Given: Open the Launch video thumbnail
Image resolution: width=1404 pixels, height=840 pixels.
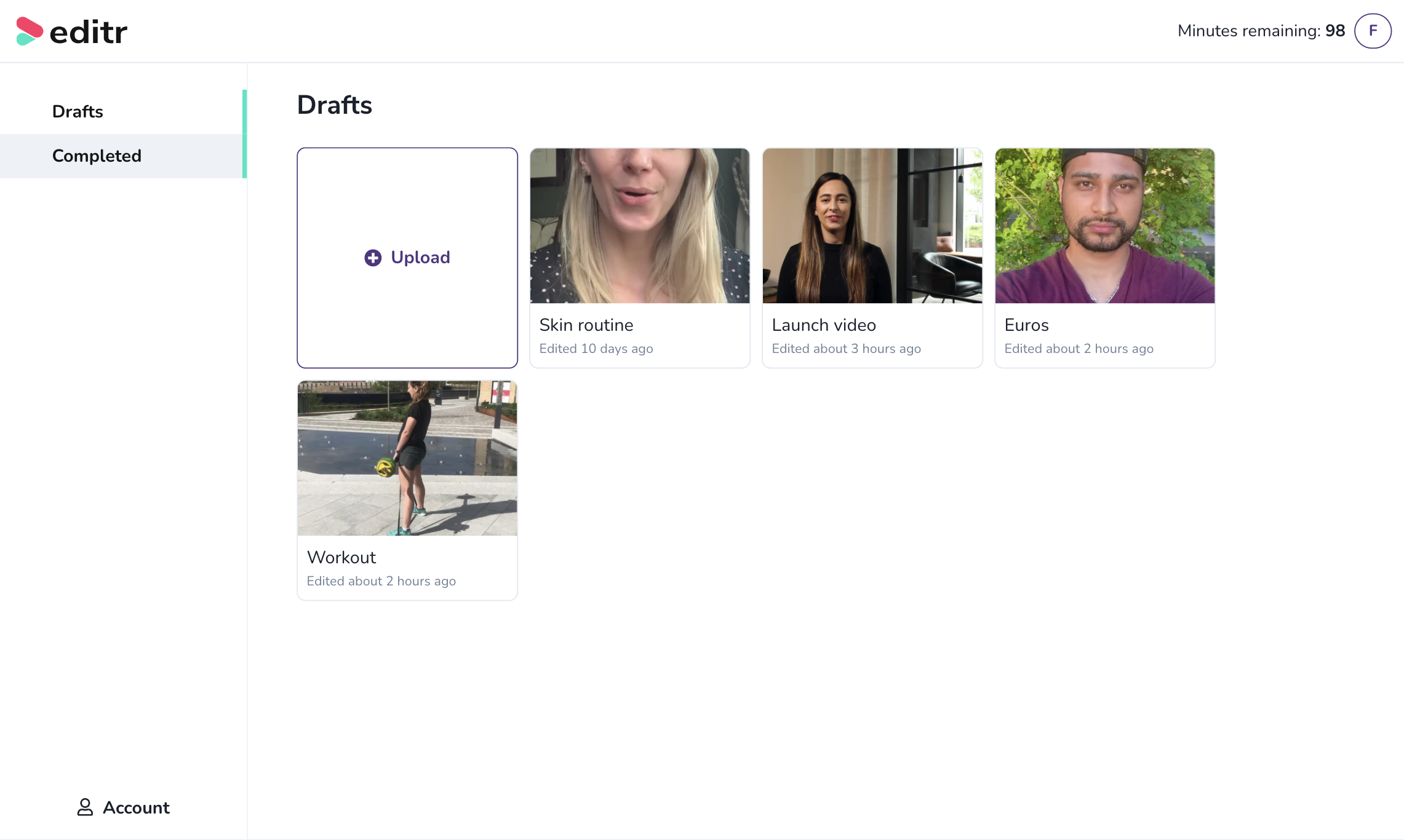Looking at the screenshot, I should point(872,226).
